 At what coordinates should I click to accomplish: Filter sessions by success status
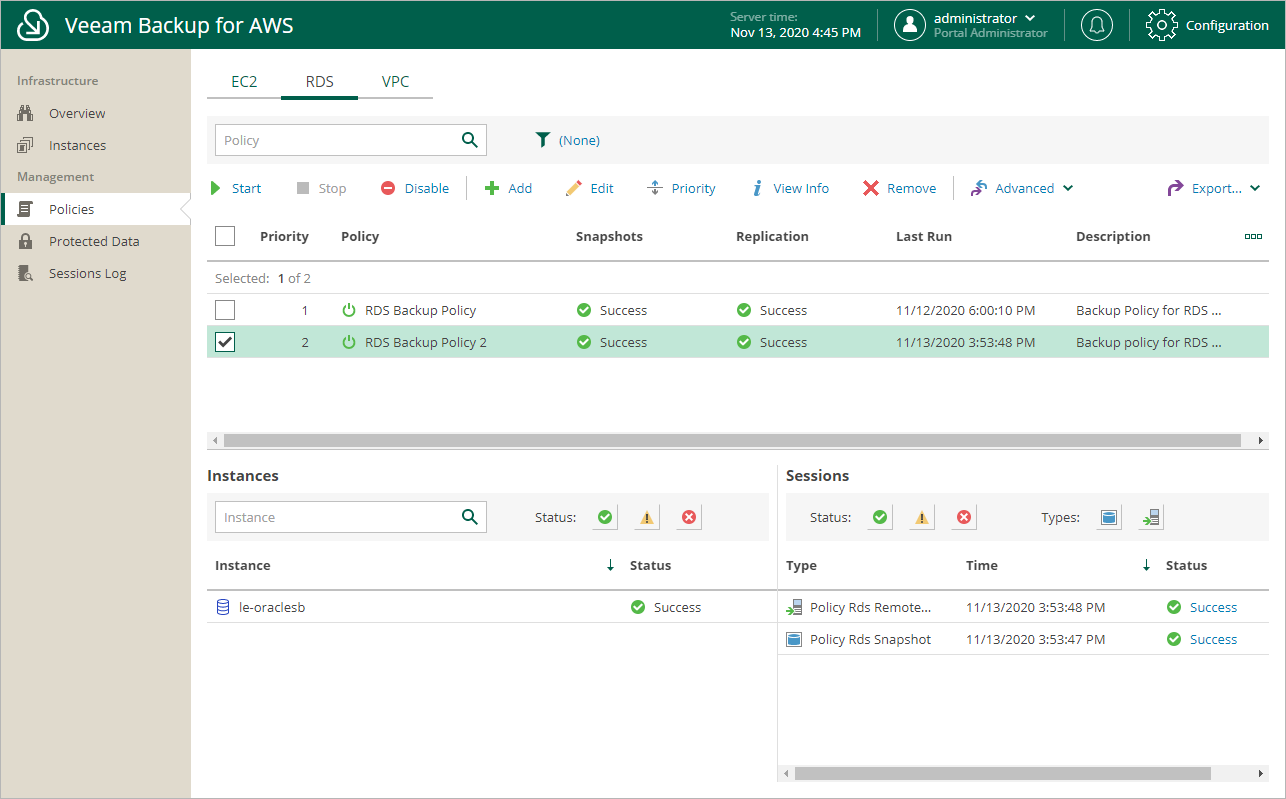pos(880,517)
